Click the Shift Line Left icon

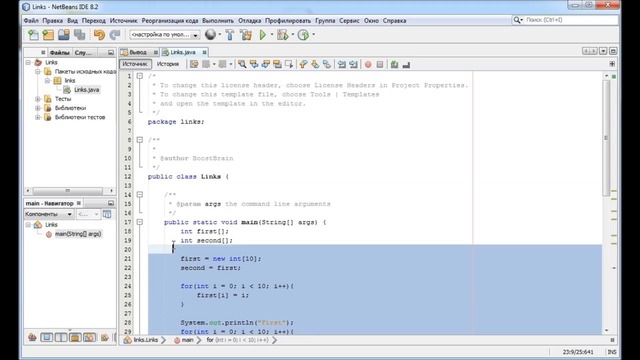coord(342,64)
